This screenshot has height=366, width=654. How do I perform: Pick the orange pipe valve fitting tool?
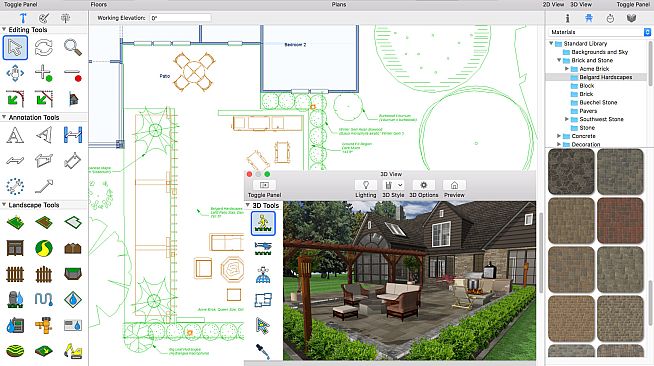pyautogui.click(x=44, y=325)
